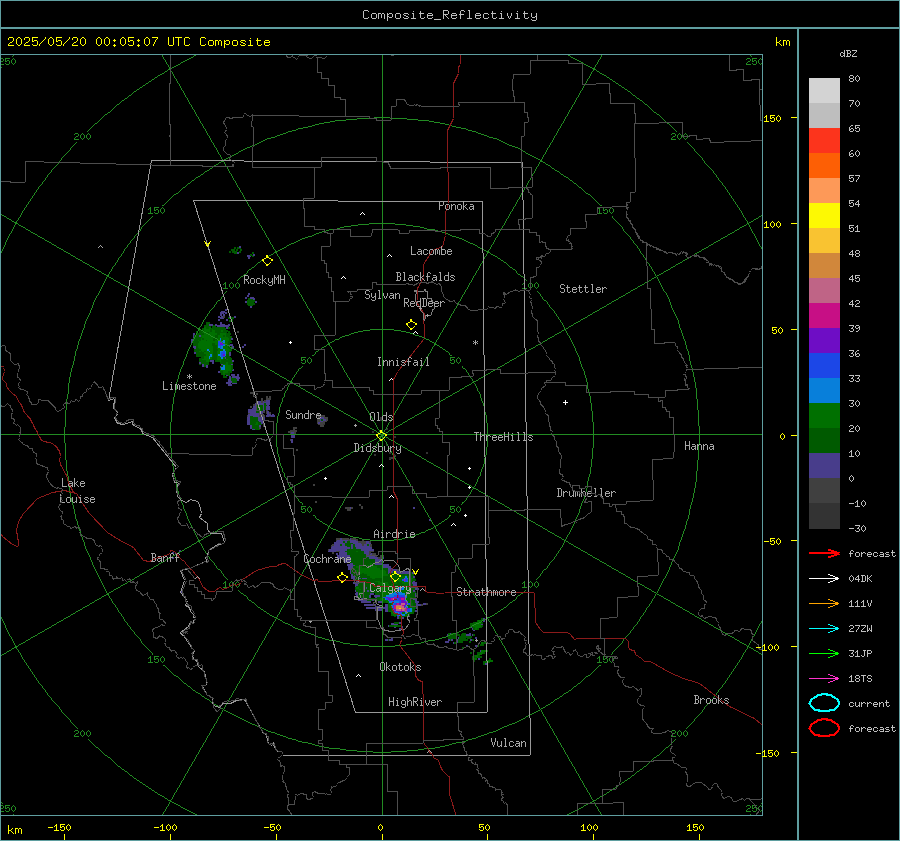Select the cyan 27ZW arrow icon
900x841 pixels.
point(824,628)
